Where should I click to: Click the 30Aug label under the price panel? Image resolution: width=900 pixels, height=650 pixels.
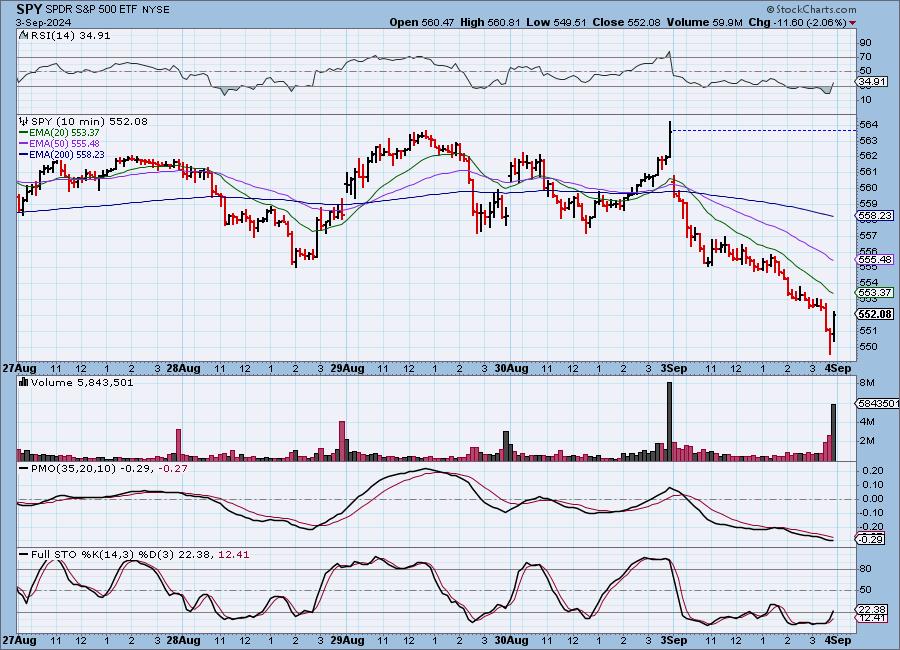pyautogui.click(x=511, y=369)
